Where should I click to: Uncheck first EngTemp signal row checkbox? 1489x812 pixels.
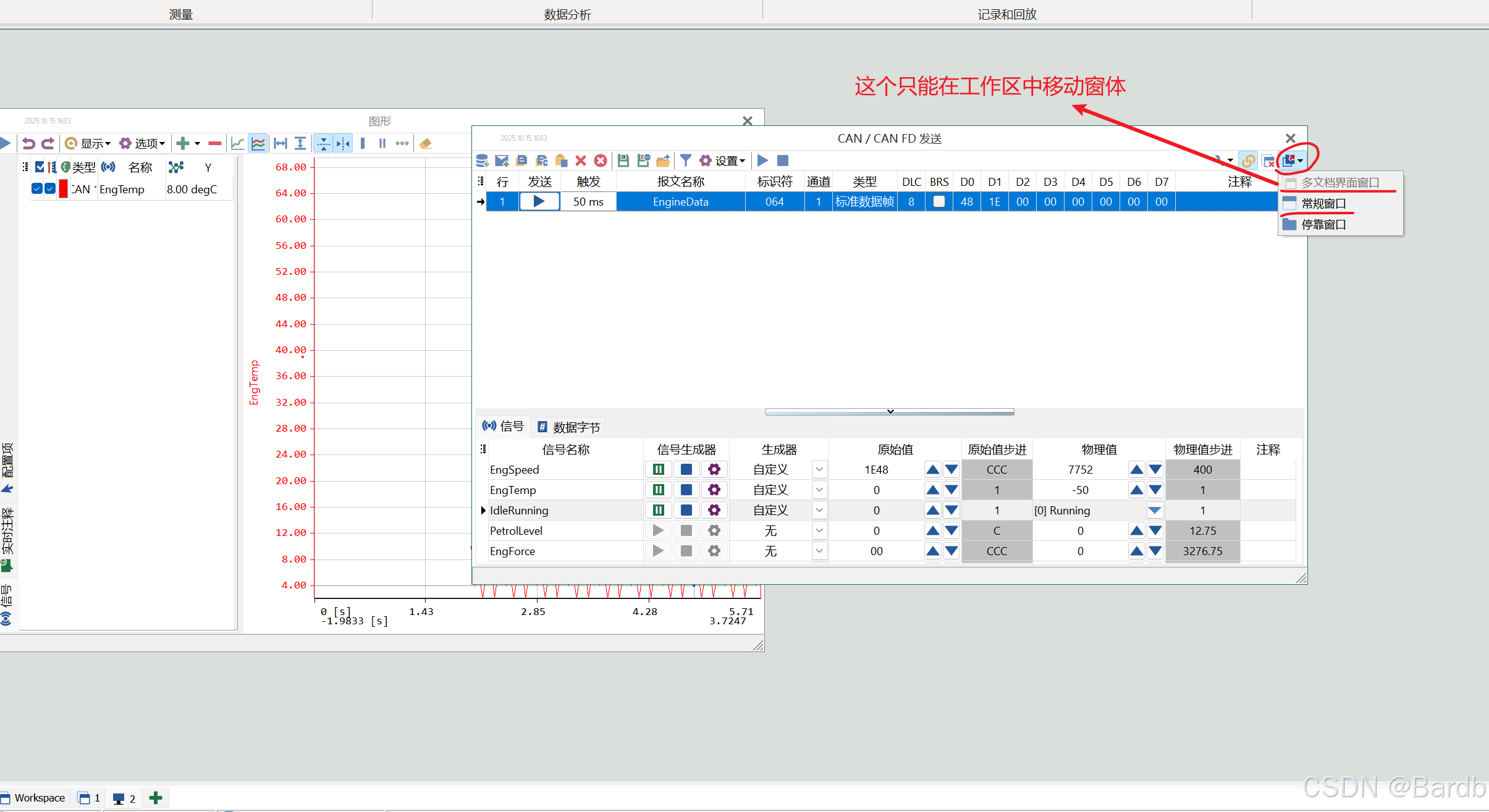point(36,189)
